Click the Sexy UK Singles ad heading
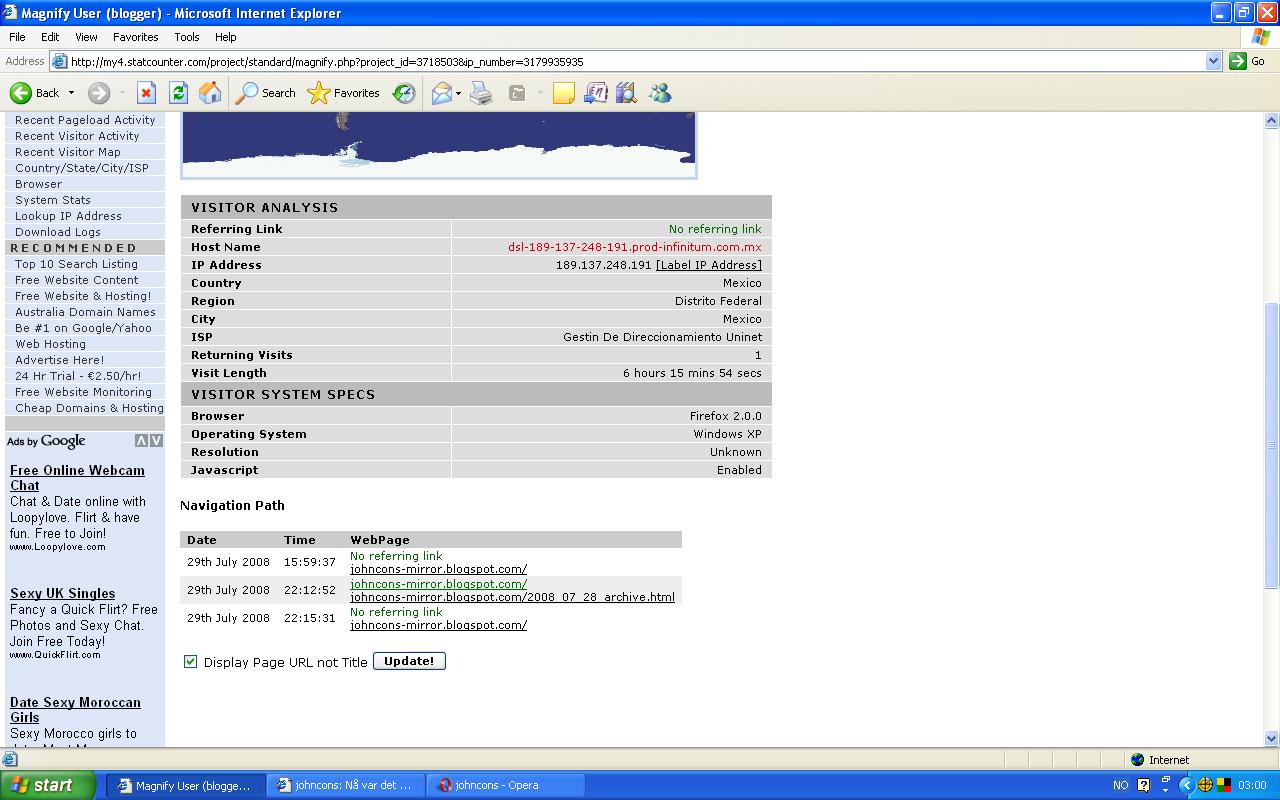Image resolution: width=1280 pixels, height=800 pixels. (x=62, y=593)
